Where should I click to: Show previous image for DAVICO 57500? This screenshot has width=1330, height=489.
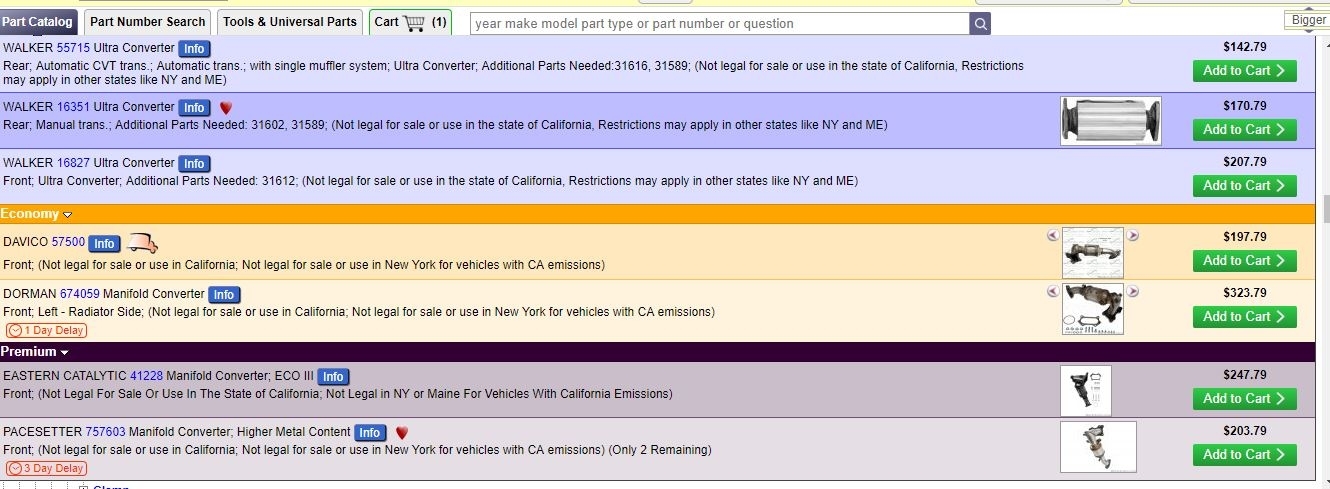point(1052,236)
